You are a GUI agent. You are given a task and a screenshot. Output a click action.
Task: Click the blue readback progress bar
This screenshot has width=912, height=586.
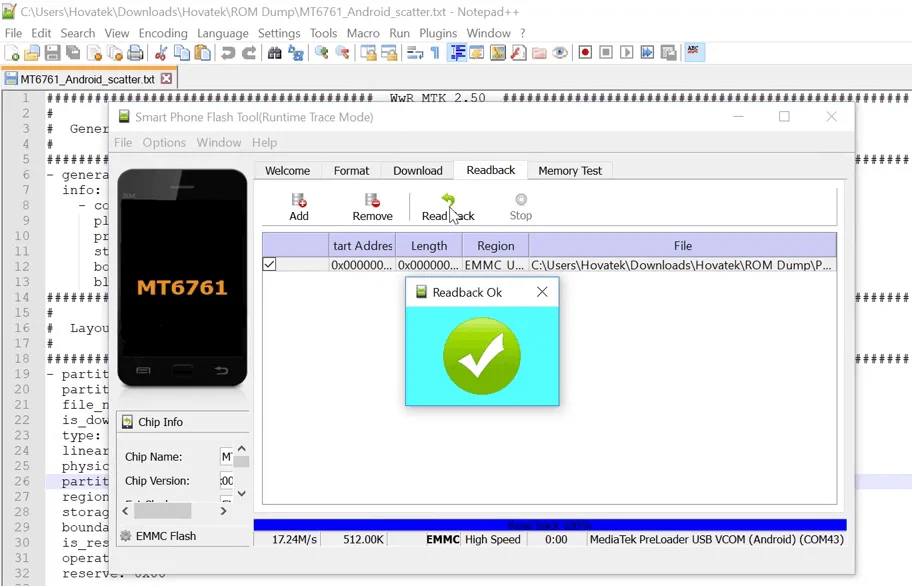tap(549, 525)
